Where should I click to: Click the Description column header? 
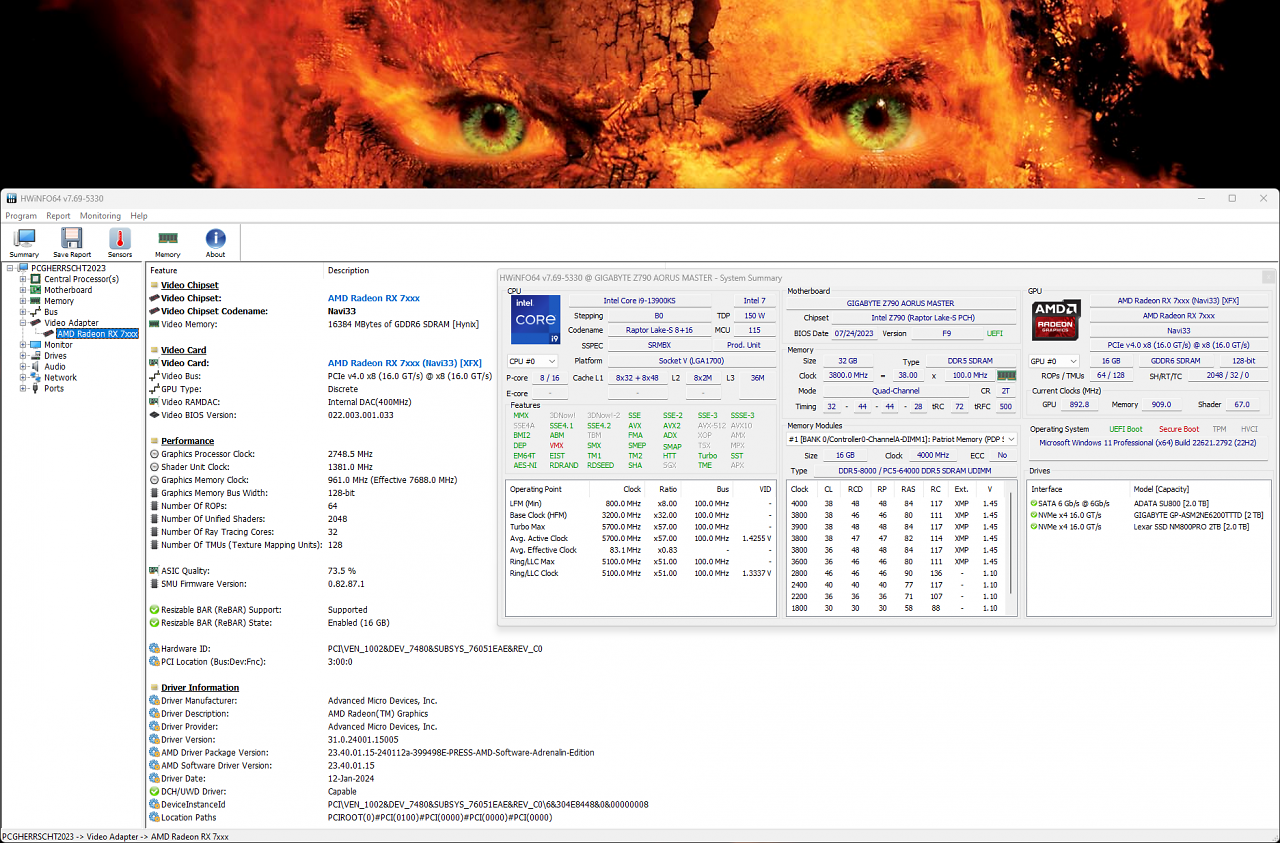coord(348,270)
